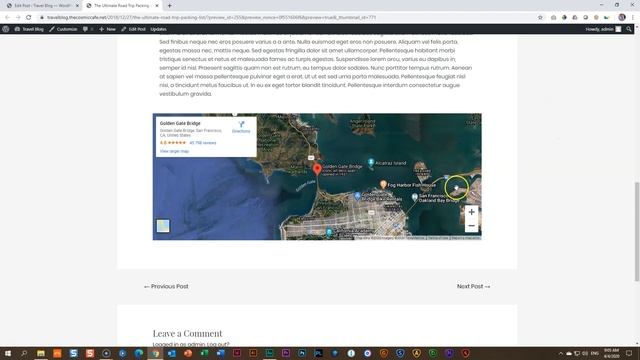Close the Edit Post browser tab
The height and width of the screenshot is (360, 640).
[77, 6]
